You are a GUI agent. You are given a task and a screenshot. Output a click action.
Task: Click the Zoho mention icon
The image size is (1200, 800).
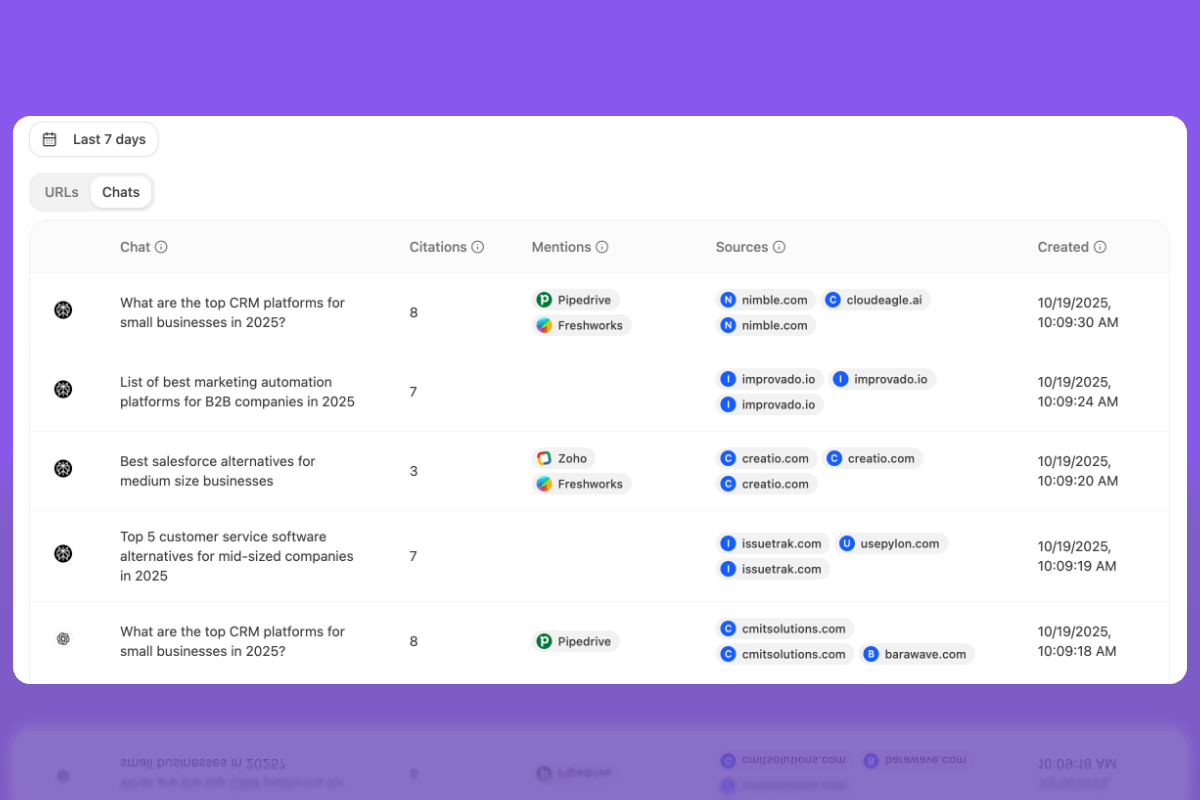[x=543, y=457]
